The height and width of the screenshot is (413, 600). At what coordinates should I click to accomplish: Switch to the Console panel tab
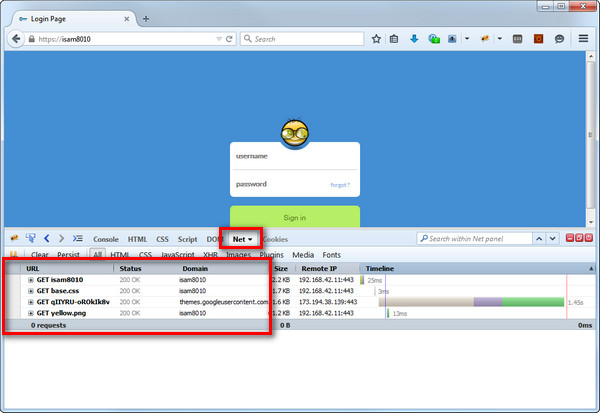point(106,239)
